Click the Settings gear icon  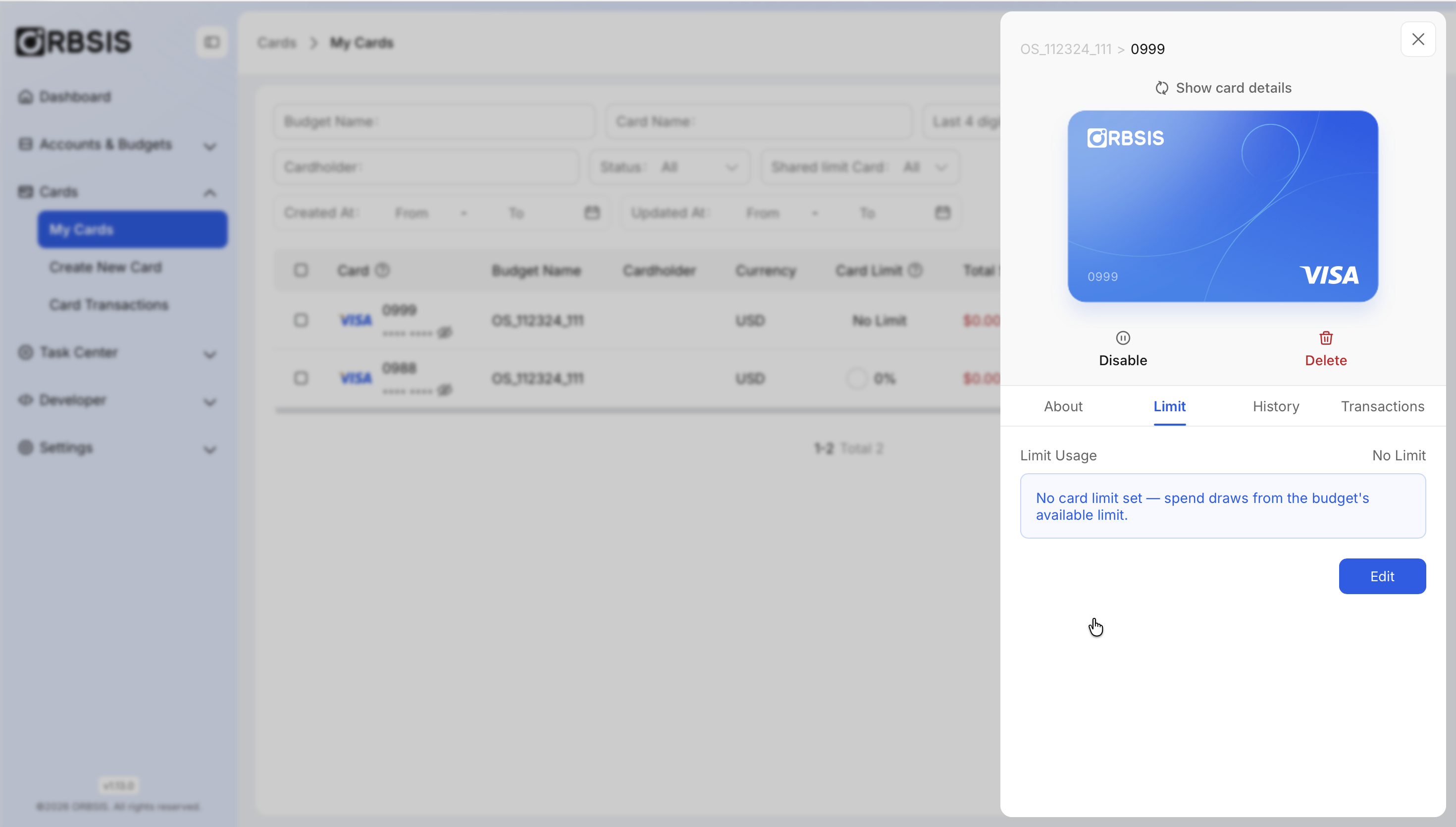point(26,447)
